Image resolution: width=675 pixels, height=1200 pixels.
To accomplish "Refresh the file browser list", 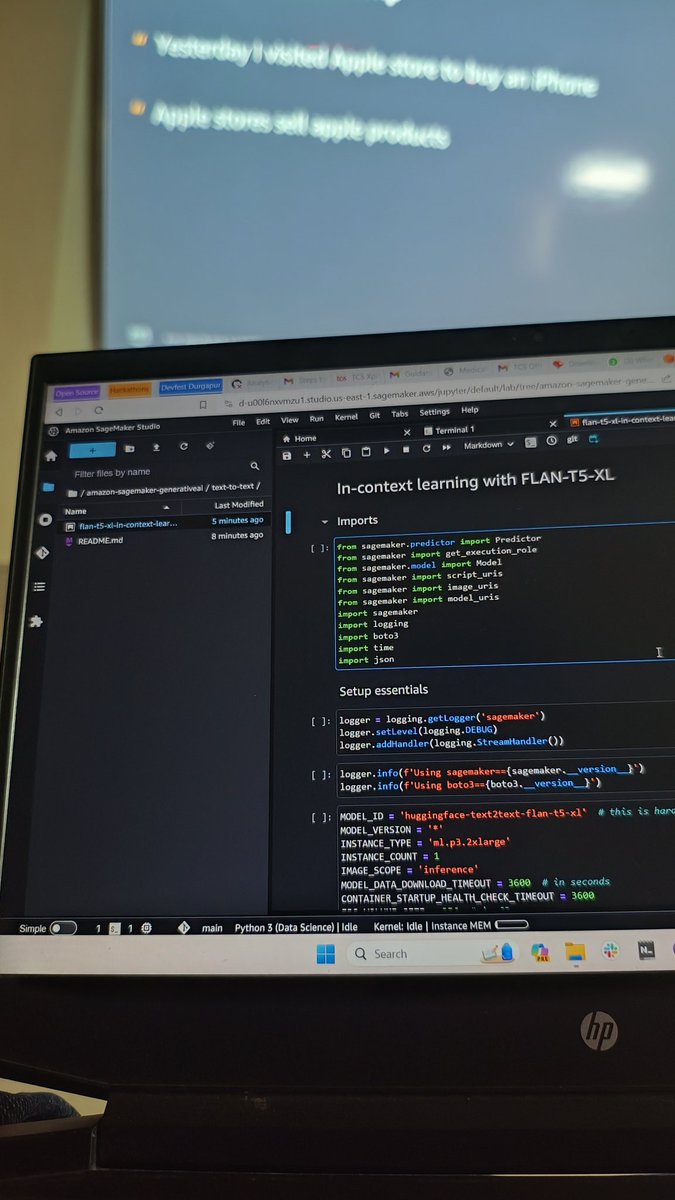I will click(183, 447).
